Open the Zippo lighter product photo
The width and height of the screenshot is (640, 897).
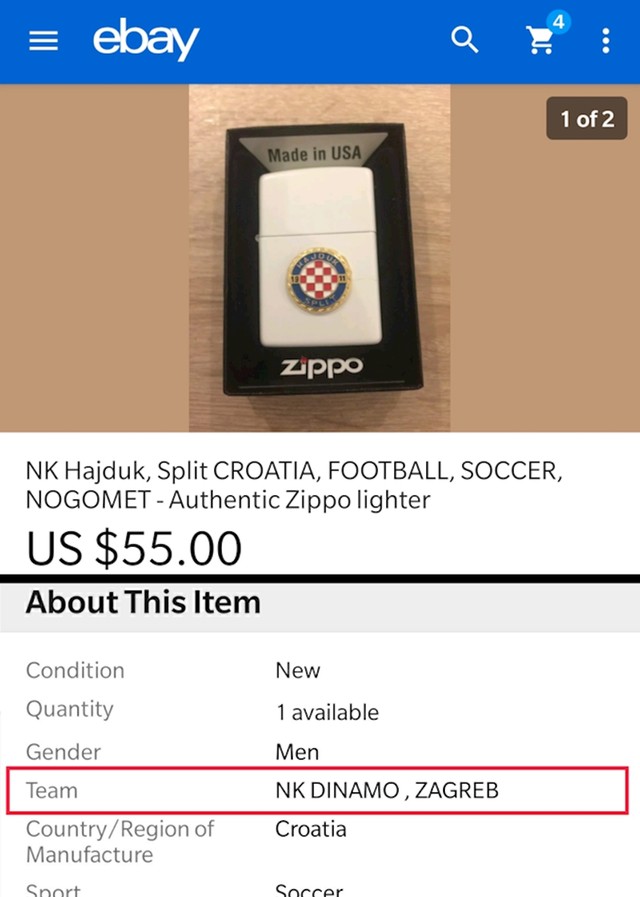[x=320, y=258]
